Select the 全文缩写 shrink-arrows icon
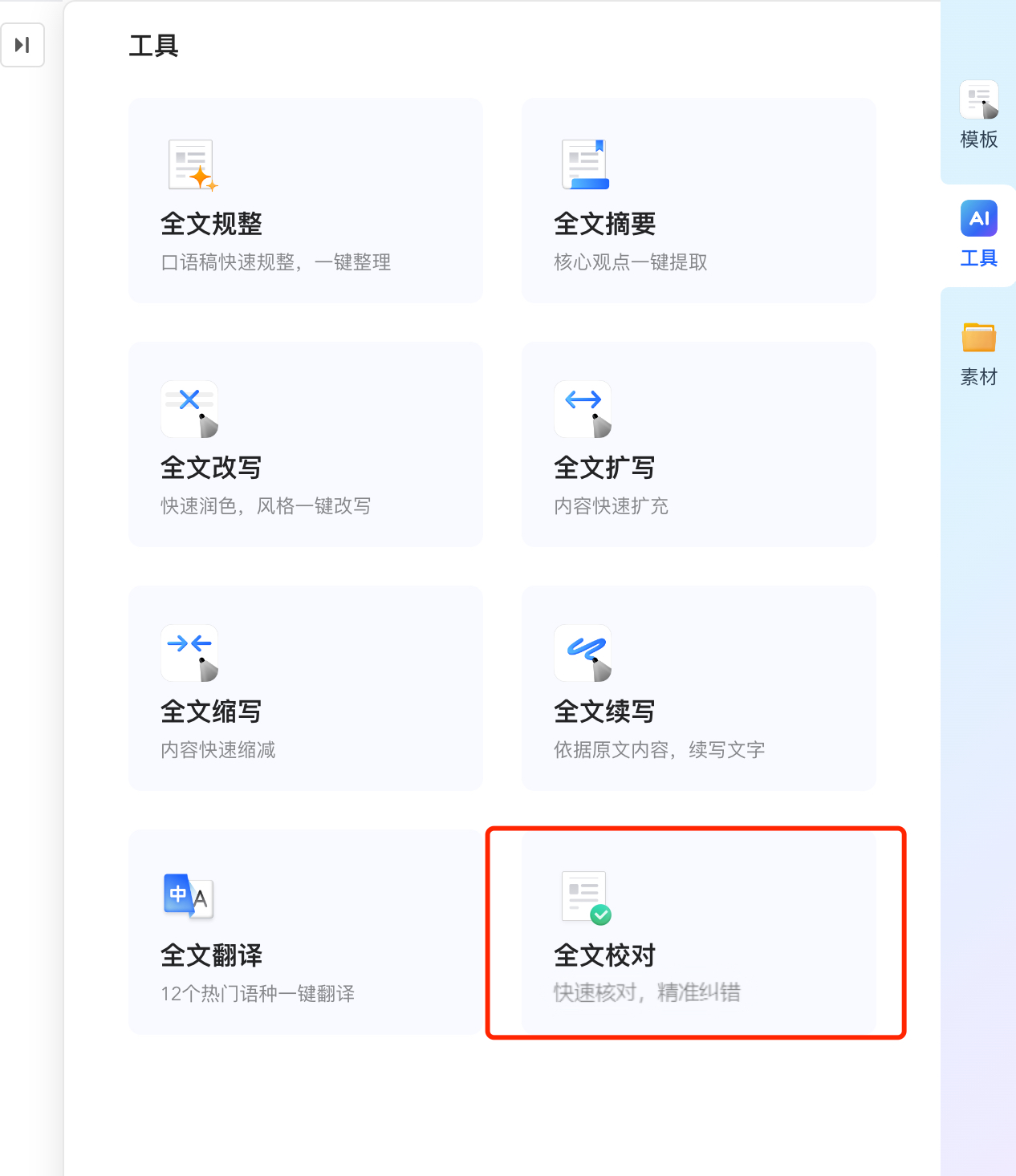1016x1176 pixels. 189,653
